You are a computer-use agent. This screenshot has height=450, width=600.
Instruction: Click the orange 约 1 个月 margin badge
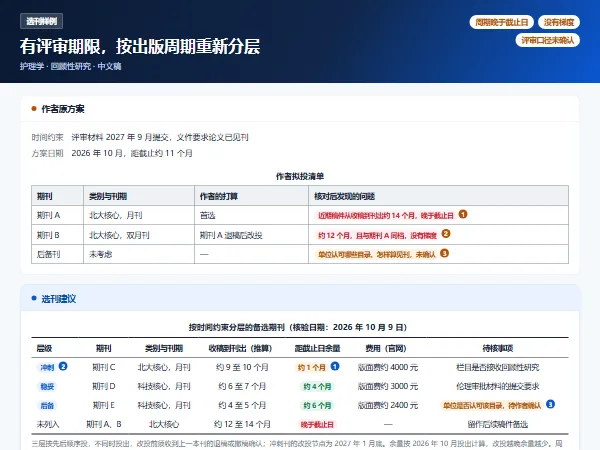click(311, 367)
